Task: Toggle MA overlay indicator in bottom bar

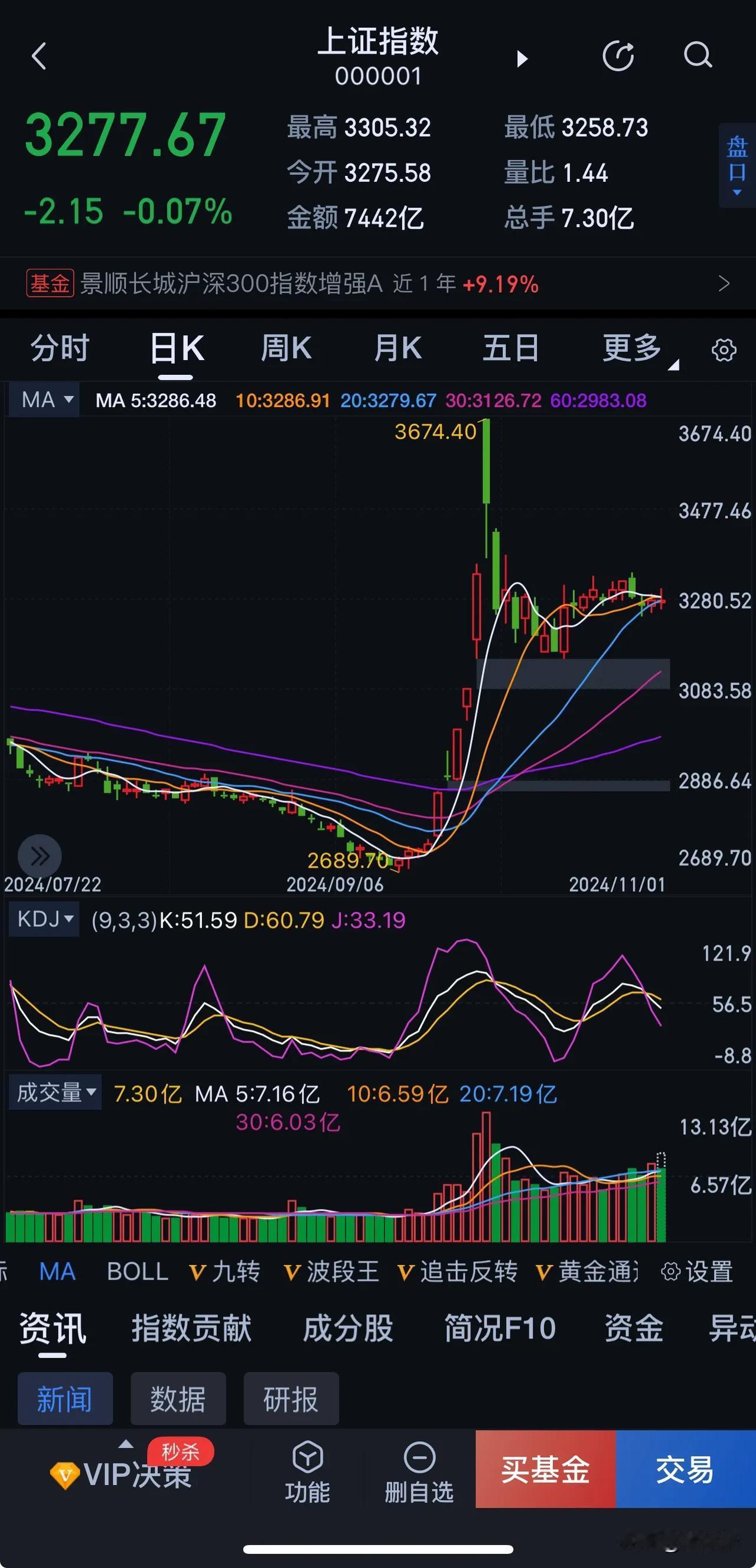Action: 57,1272
